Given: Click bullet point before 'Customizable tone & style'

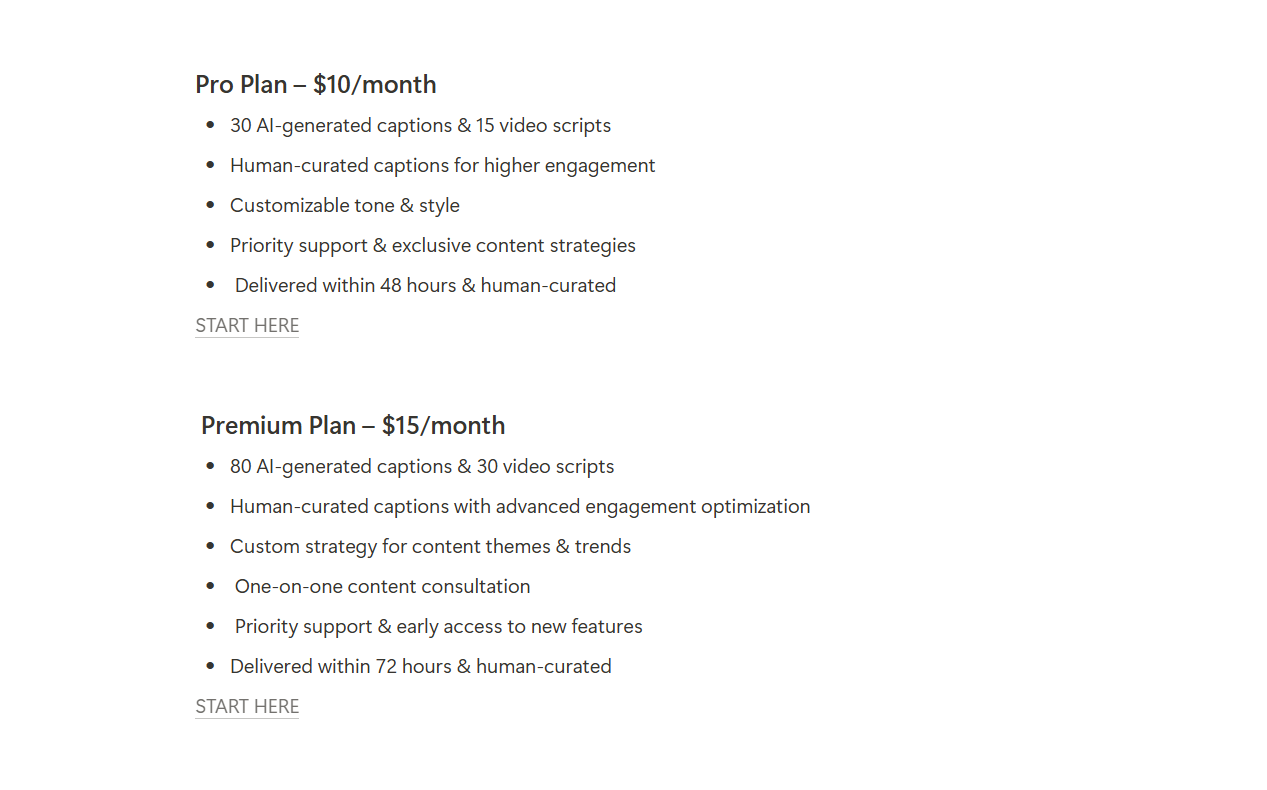Looking at the screenshot, I should [x=210, y=205].
